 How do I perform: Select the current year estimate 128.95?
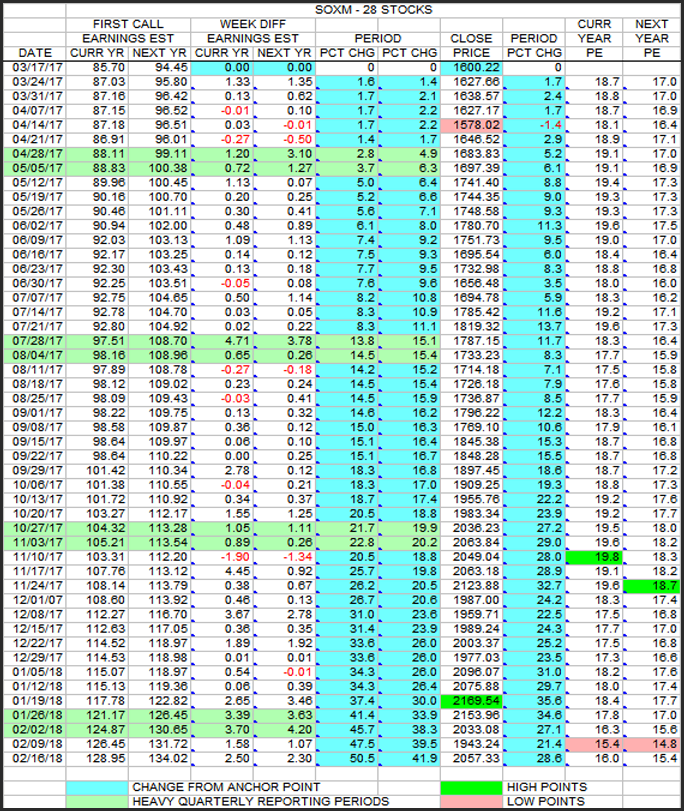(97, 758)
